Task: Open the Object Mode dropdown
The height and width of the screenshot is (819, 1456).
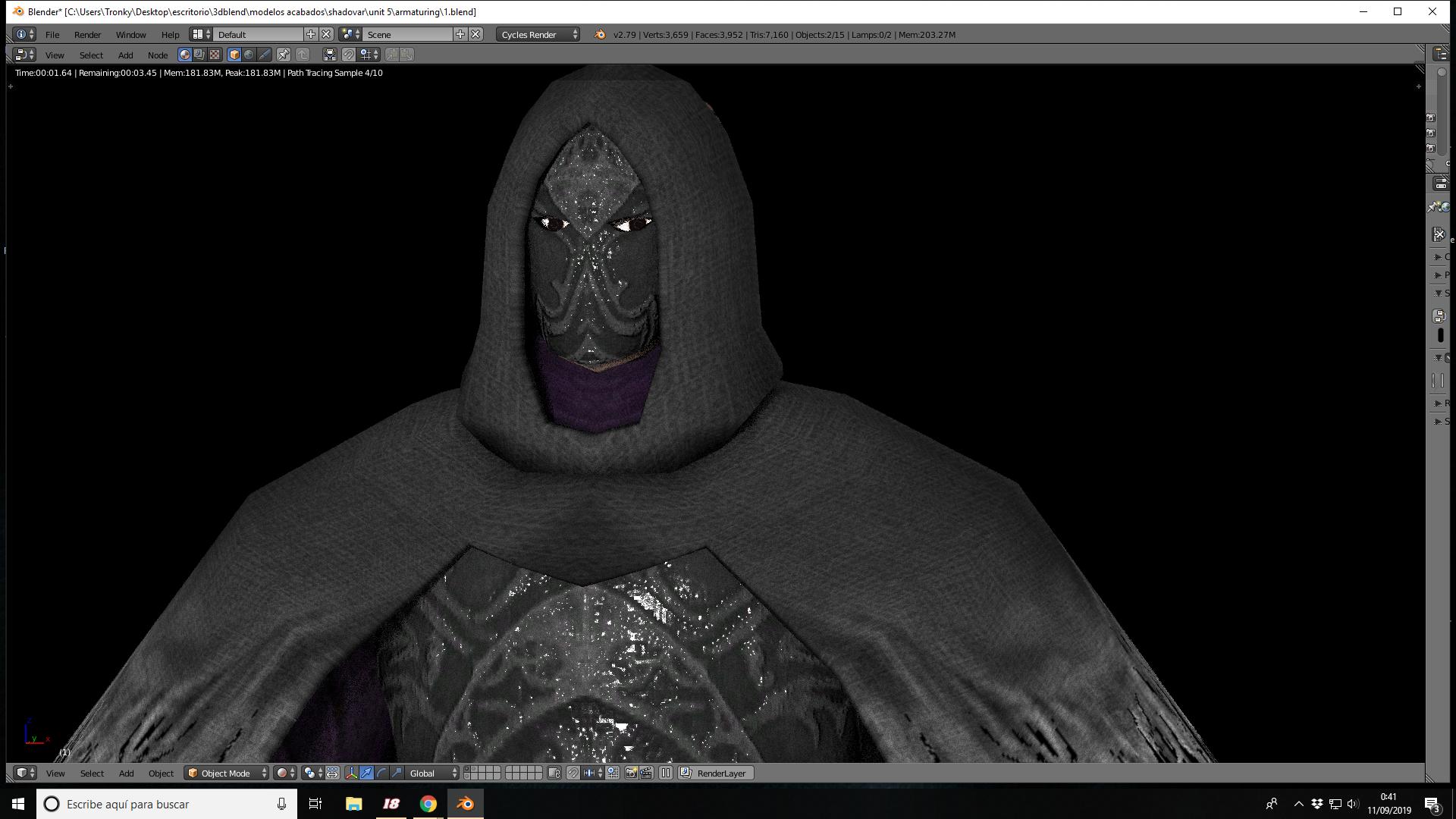Action: 227,773
